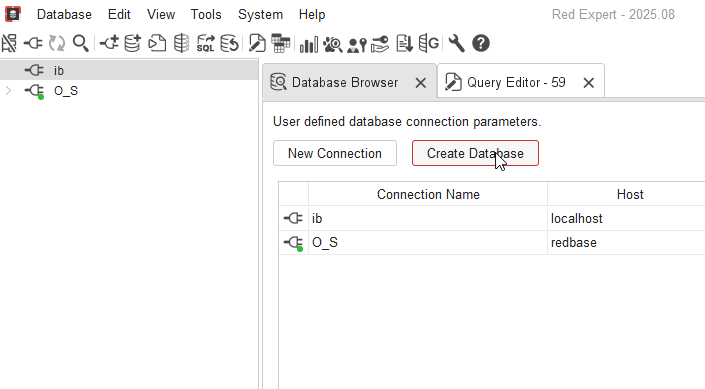
Task: Click the Connection Name column header
Action: (x=428, y=194)
